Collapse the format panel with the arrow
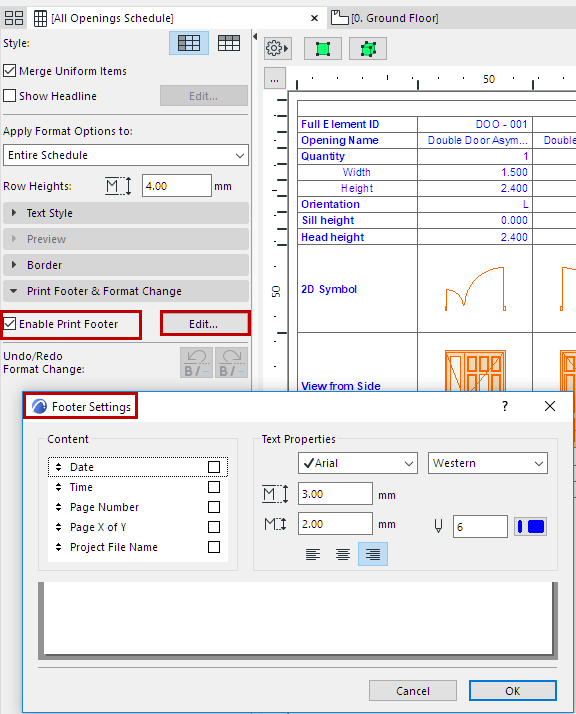Viewport: 576px width, 714px height. tap(255, 36)
